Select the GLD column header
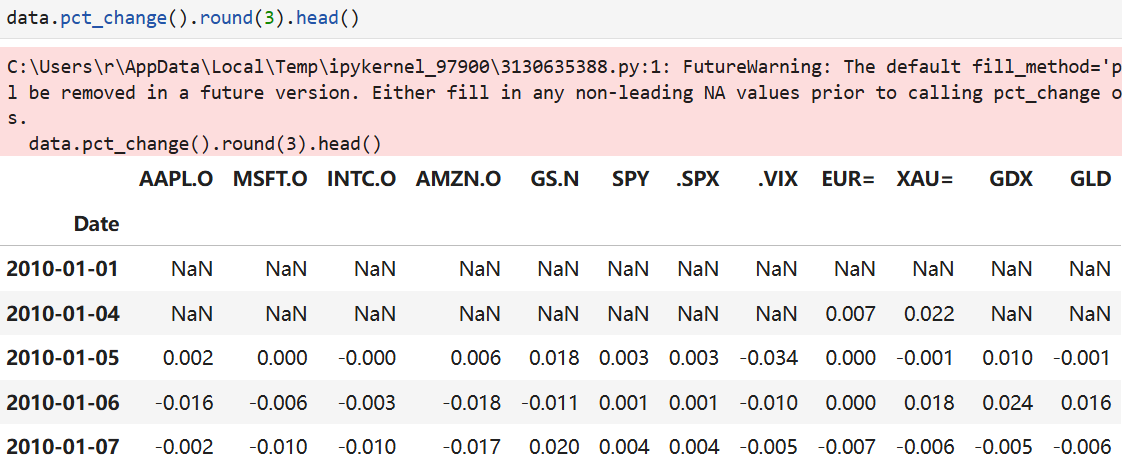 point(1091,180)
